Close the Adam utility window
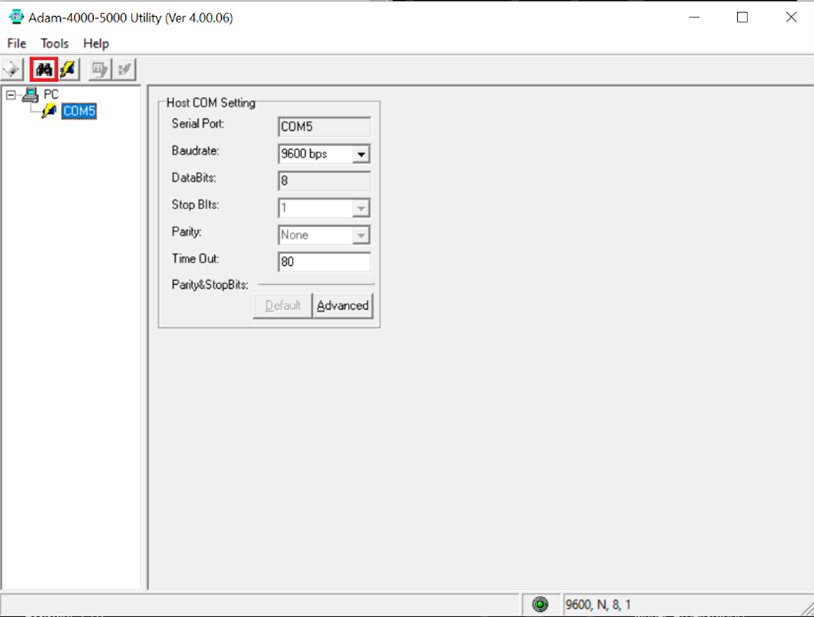This screenshot has width=814, height=617. [791, 17]
